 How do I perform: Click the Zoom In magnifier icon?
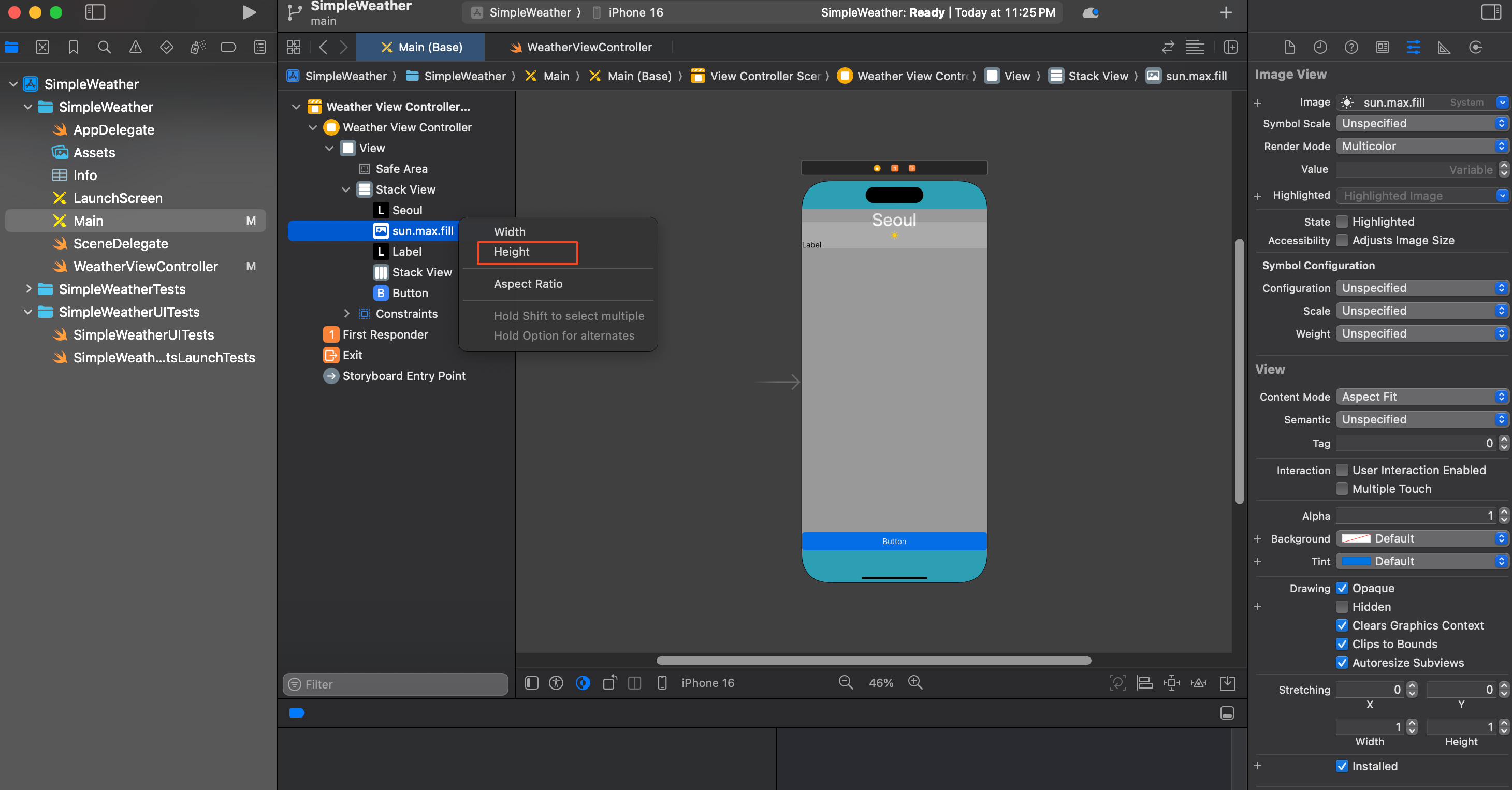point(915,683)
